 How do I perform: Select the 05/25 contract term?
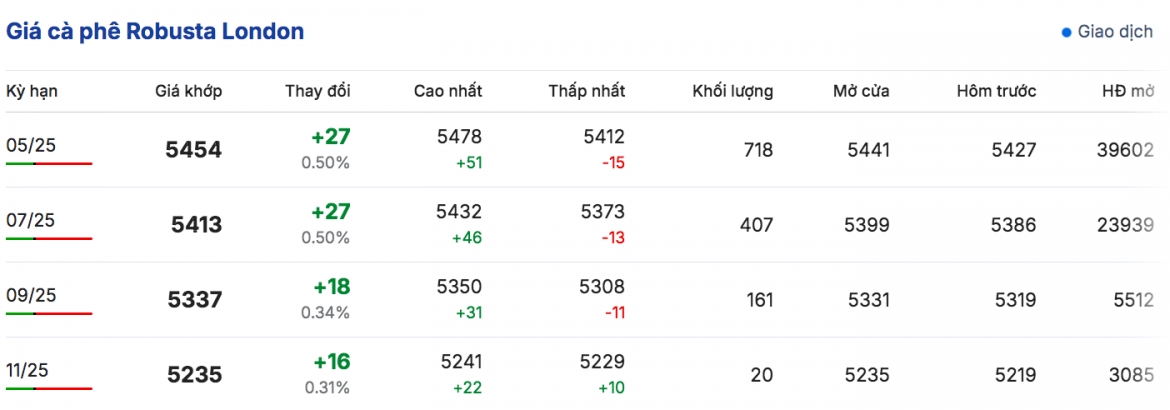click(23, 145)
